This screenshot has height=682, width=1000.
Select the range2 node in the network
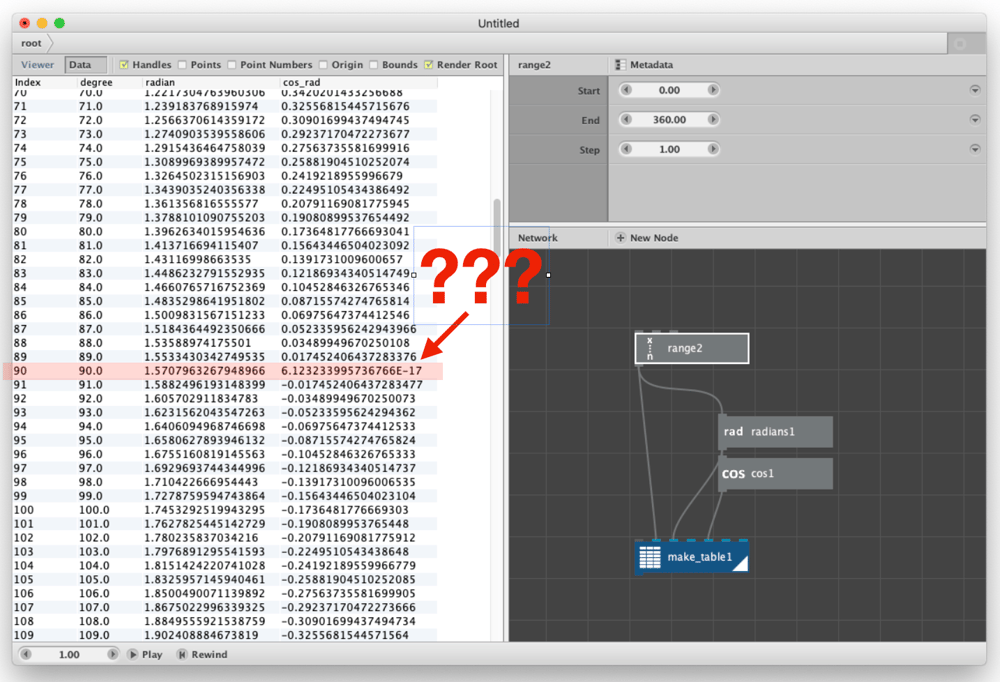692,348
